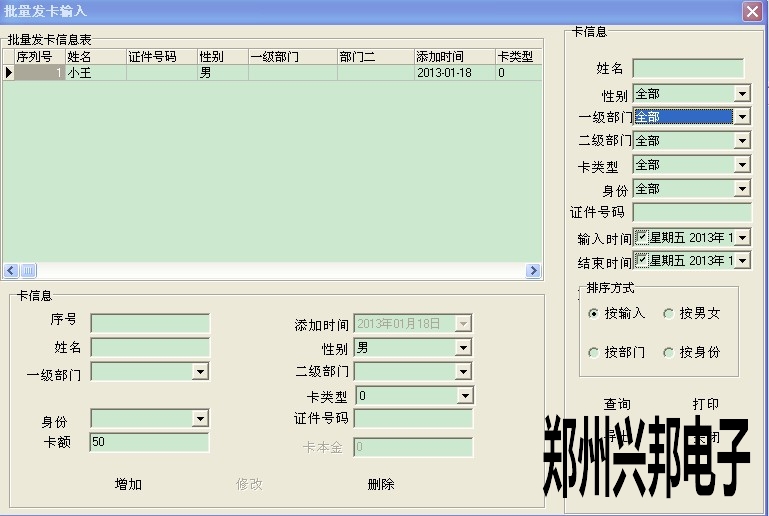
Task: Open the bottom 性别 dropdown showing 男
Action: coord(463,348)
